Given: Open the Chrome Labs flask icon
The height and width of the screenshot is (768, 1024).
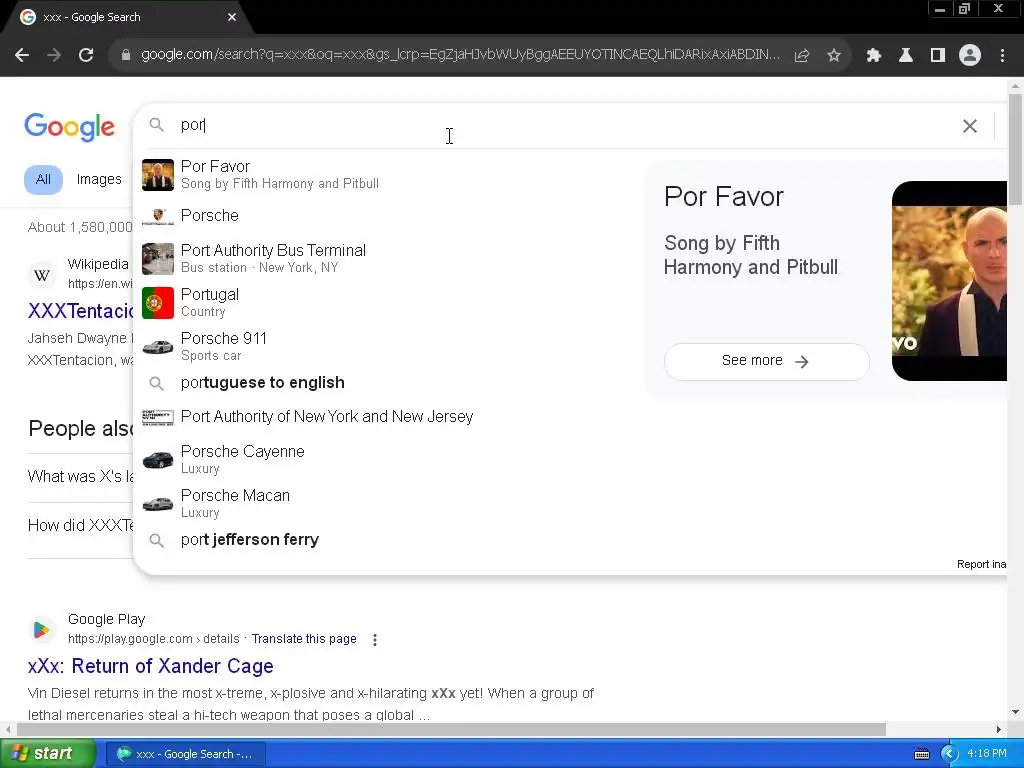Looking at the screenshot, I should pyautogui.click(x=906, y=56).
